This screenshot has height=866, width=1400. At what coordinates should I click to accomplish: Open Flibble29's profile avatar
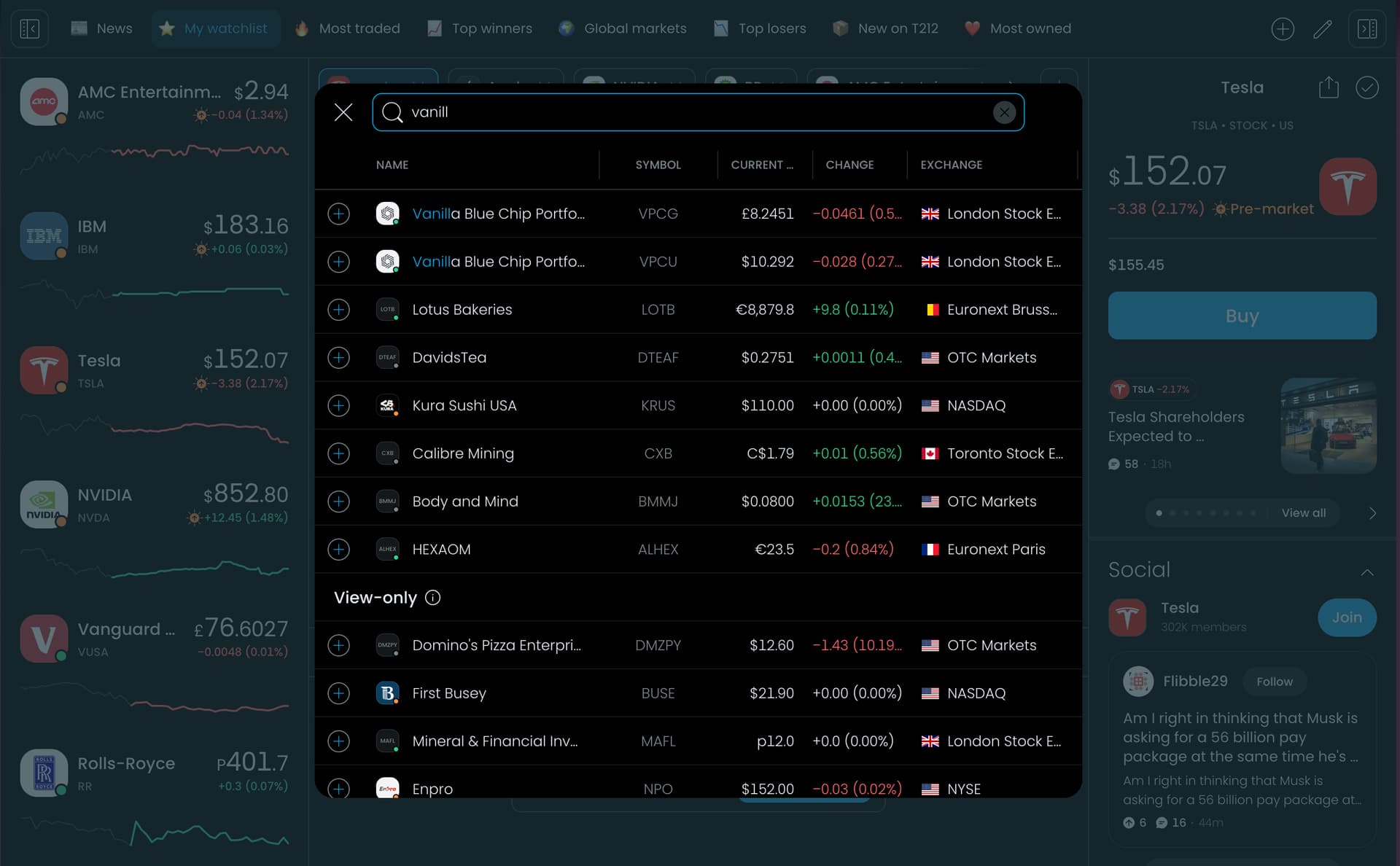point(1138,681)
